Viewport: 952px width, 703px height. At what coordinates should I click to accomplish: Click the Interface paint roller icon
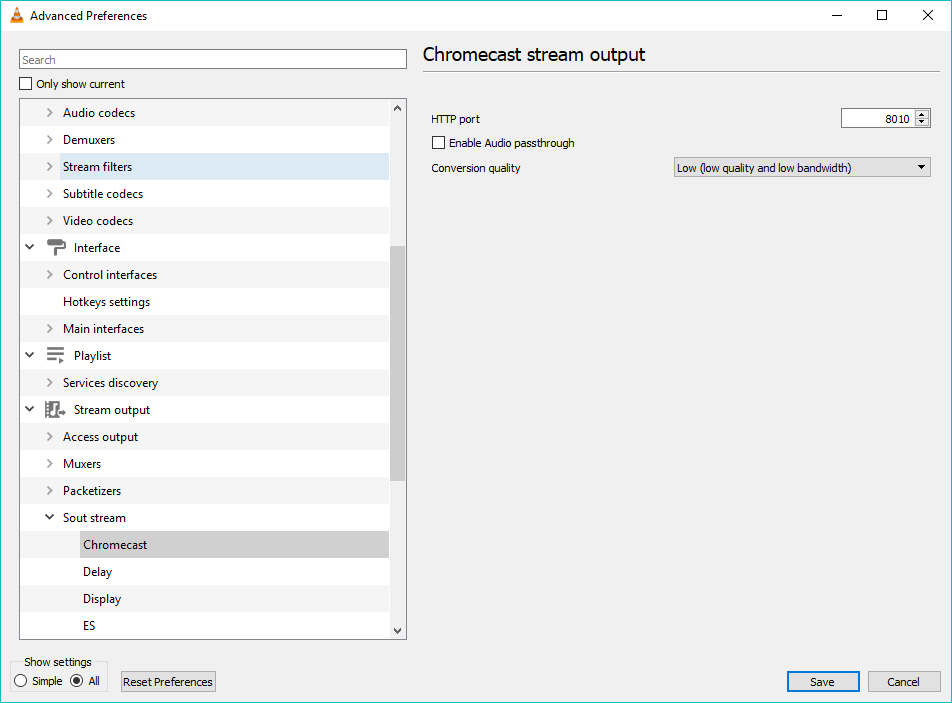(x=56, y=248)
